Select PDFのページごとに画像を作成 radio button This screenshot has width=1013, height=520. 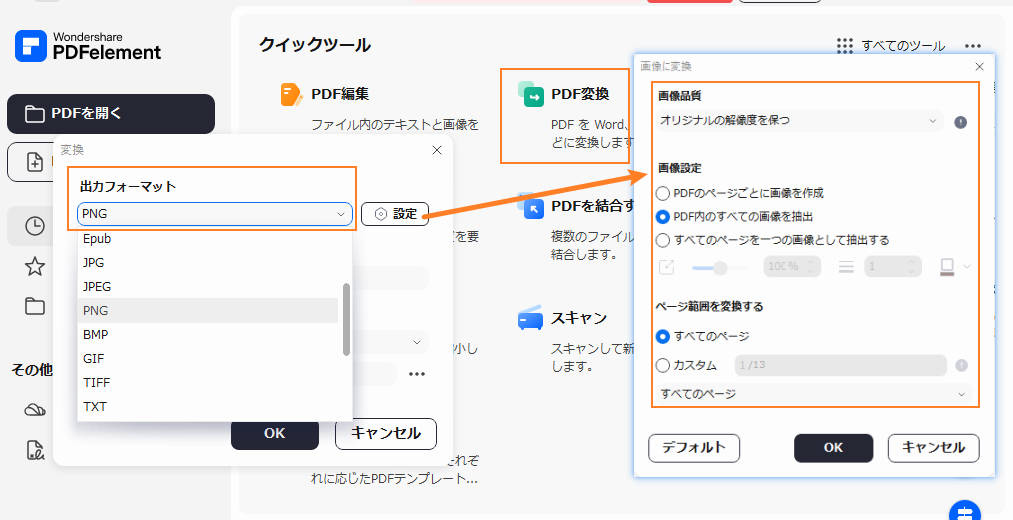click(x=663, y=193)
